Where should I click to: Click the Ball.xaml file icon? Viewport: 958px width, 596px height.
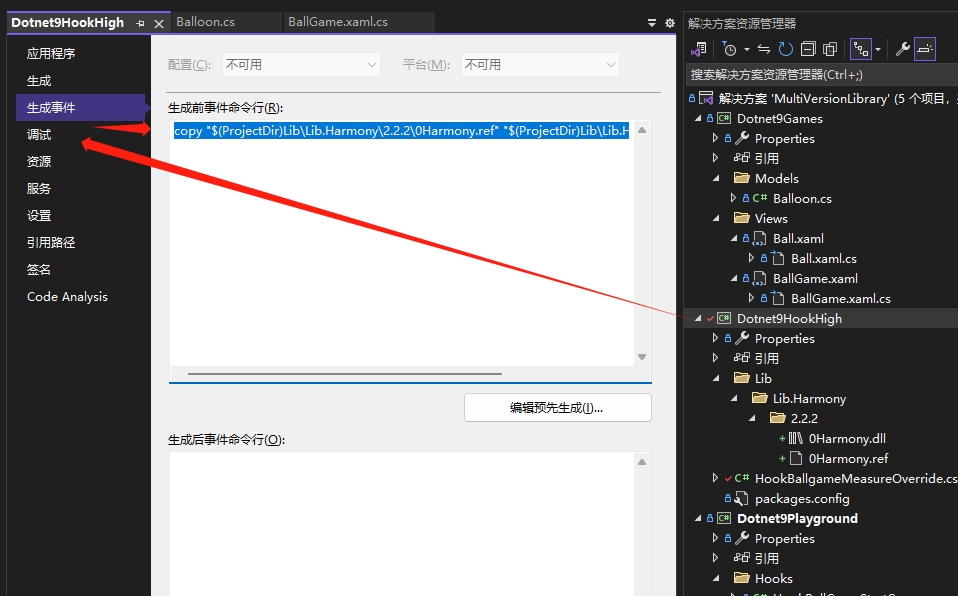[x=759, y=238]
